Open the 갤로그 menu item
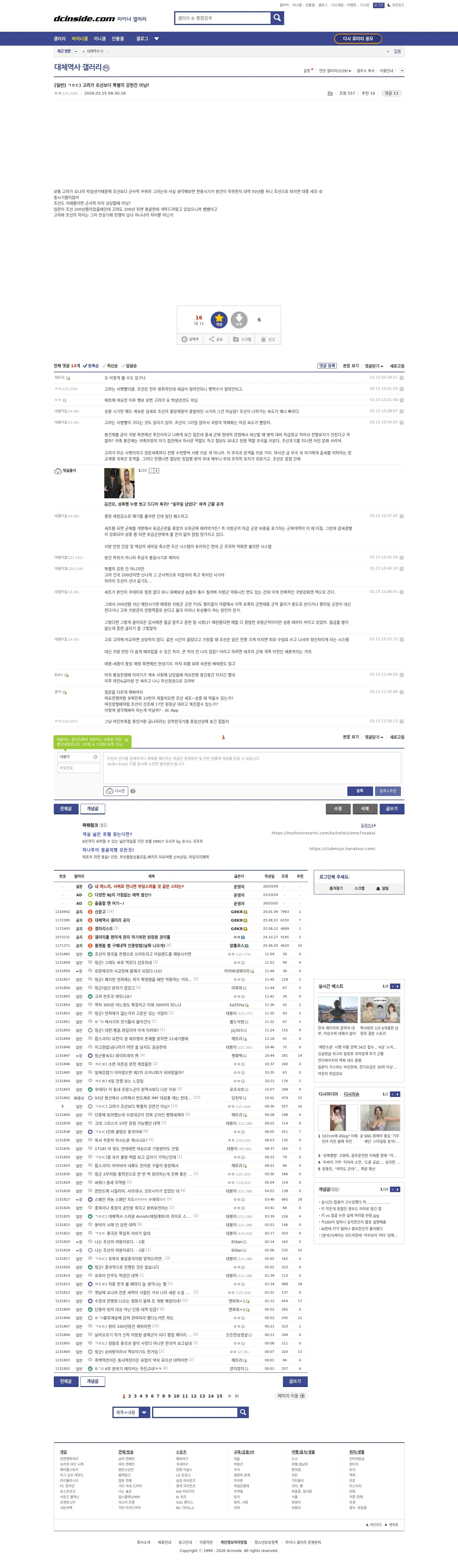 point(142,38)
